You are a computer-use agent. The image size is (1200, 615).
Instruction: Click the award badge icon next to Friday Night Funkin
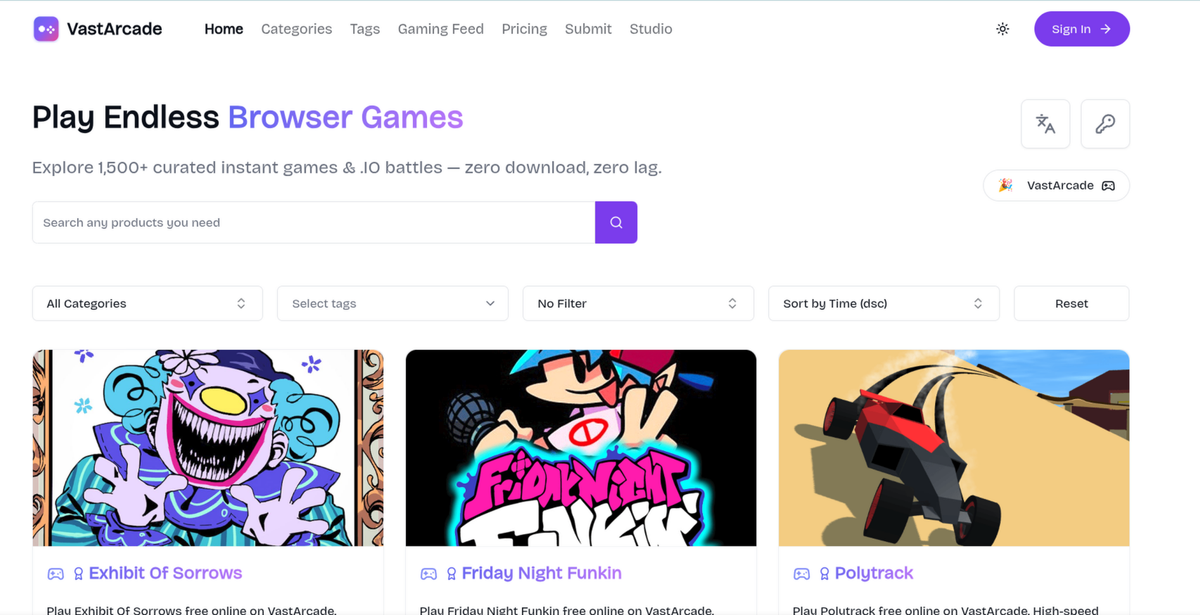click(451, 574)
